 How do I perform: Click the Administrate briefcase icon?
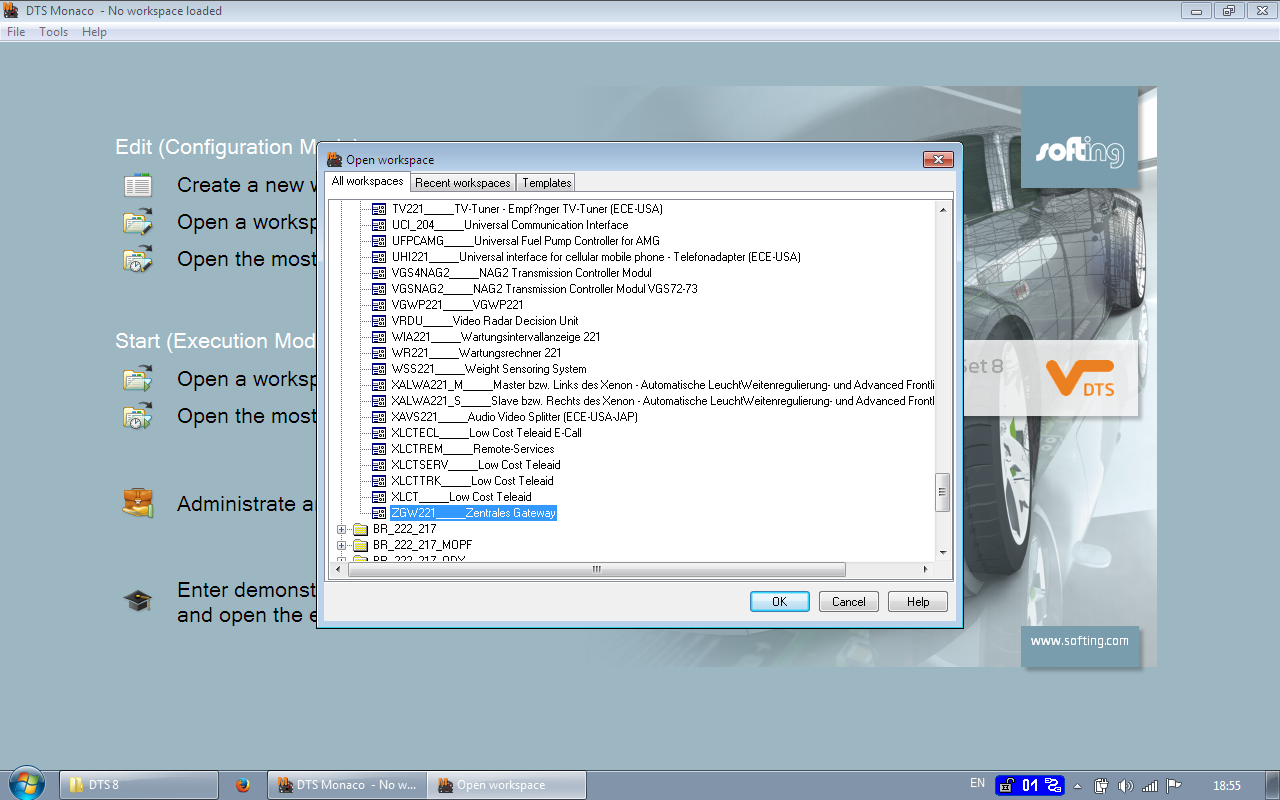pos(137,502)
